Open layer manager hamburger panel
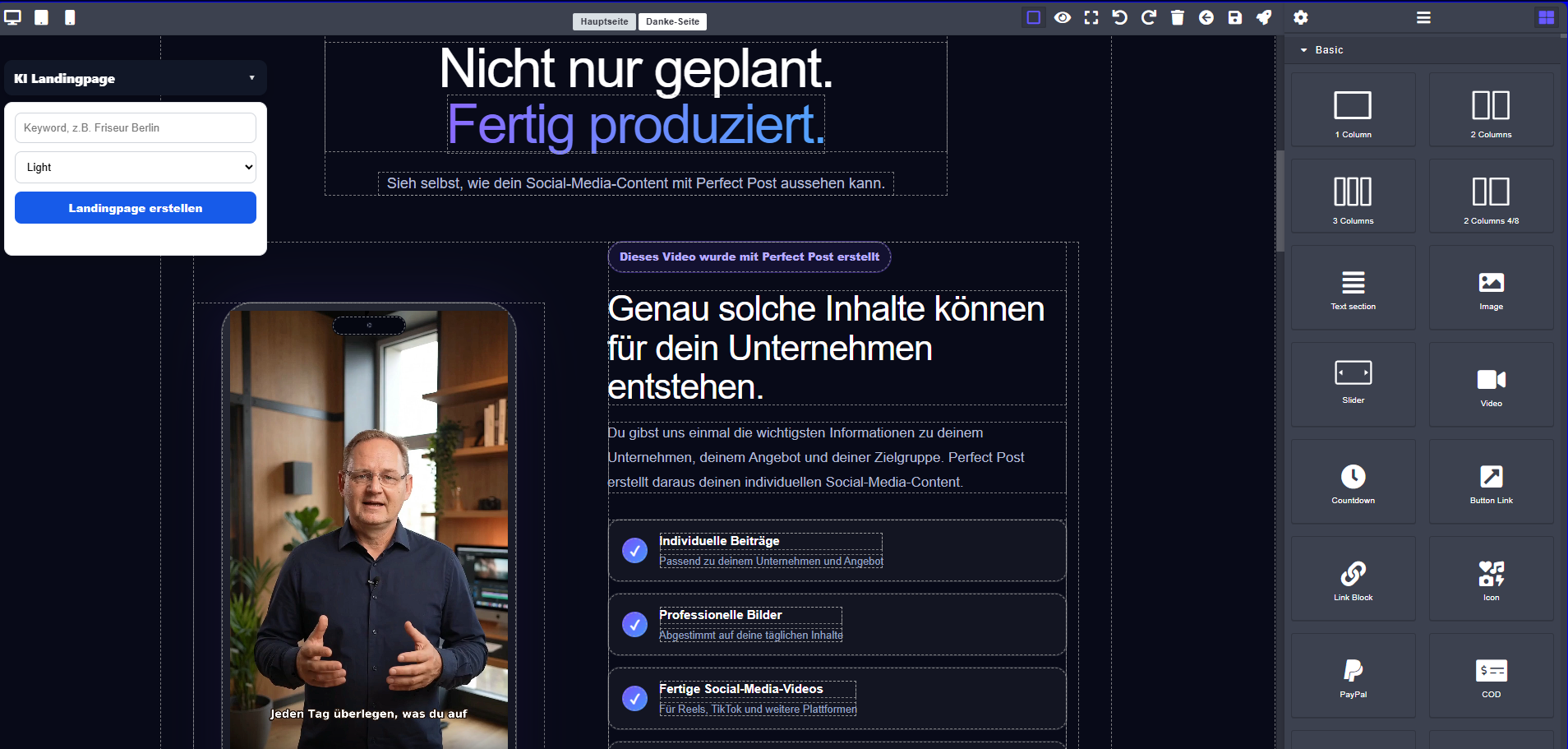 click(x=1424, y=17)
